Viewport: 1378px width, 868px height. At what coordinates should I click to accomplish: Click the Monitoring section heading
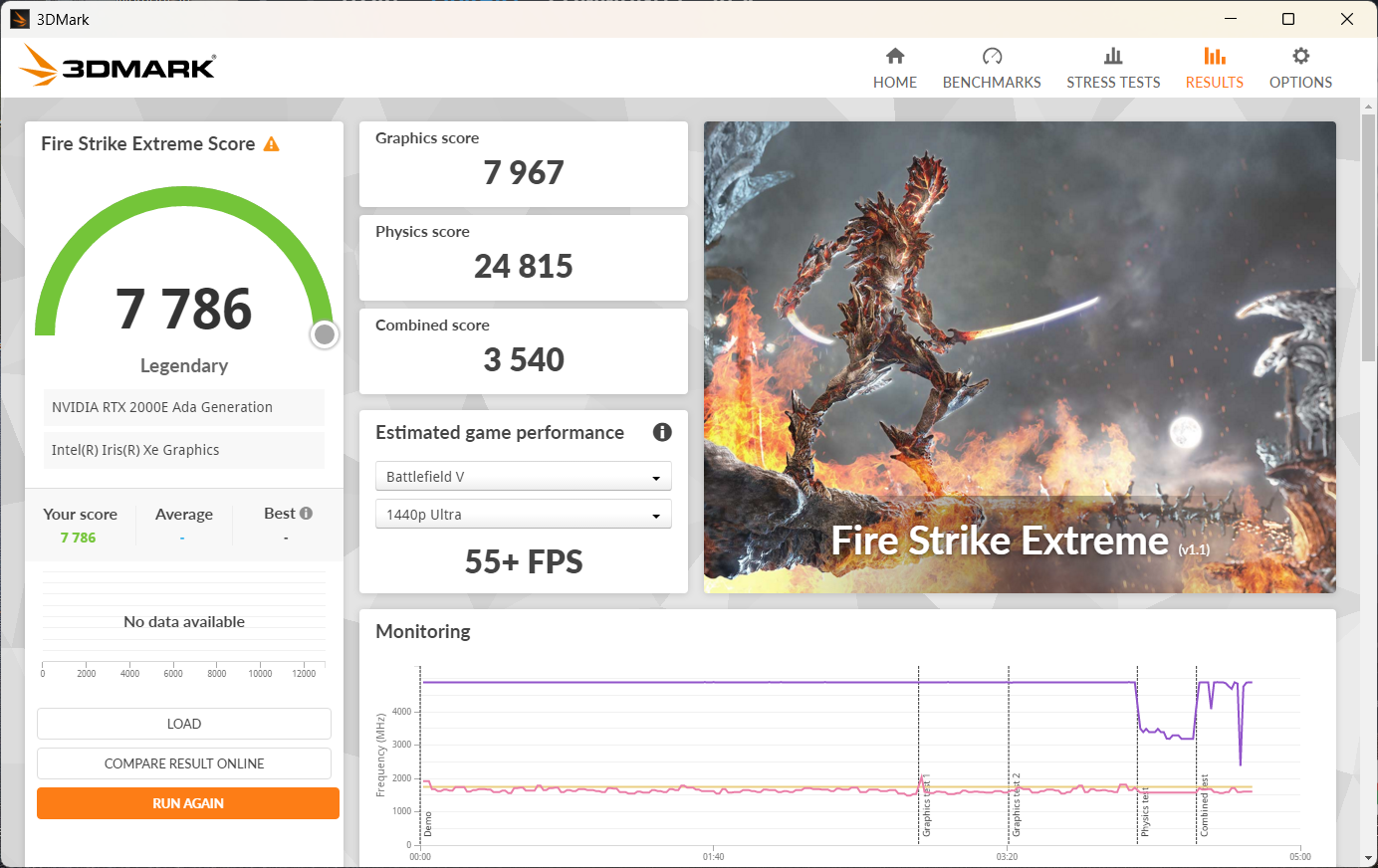(423, 631)
